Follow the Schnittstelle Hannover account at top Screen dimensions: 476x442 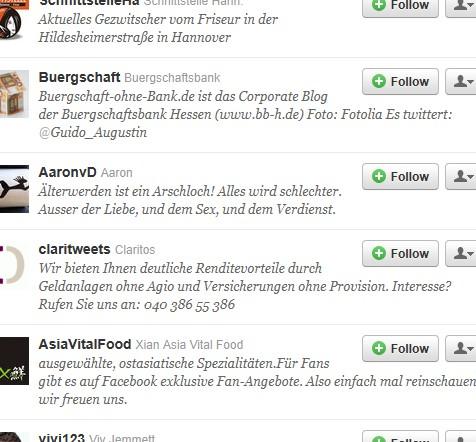400,6
